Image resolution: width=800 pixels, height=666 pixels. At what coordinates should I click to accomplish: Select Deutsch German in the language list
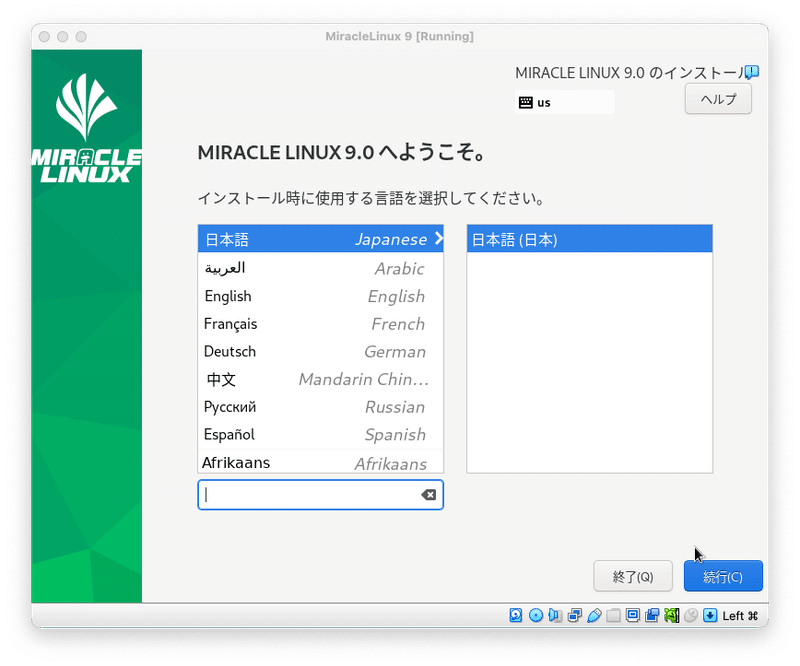(320, 351)
